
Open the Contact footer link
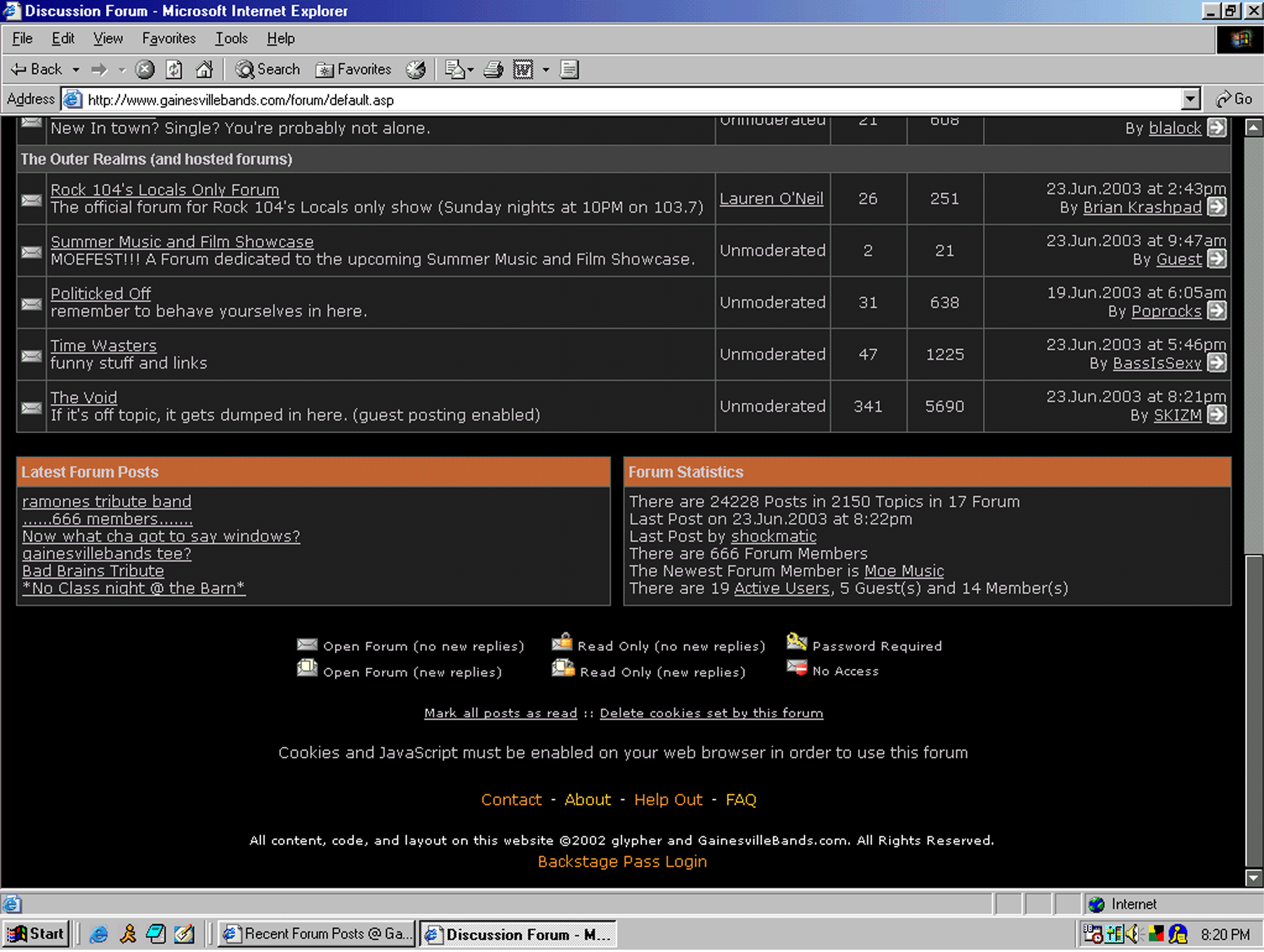511,800
